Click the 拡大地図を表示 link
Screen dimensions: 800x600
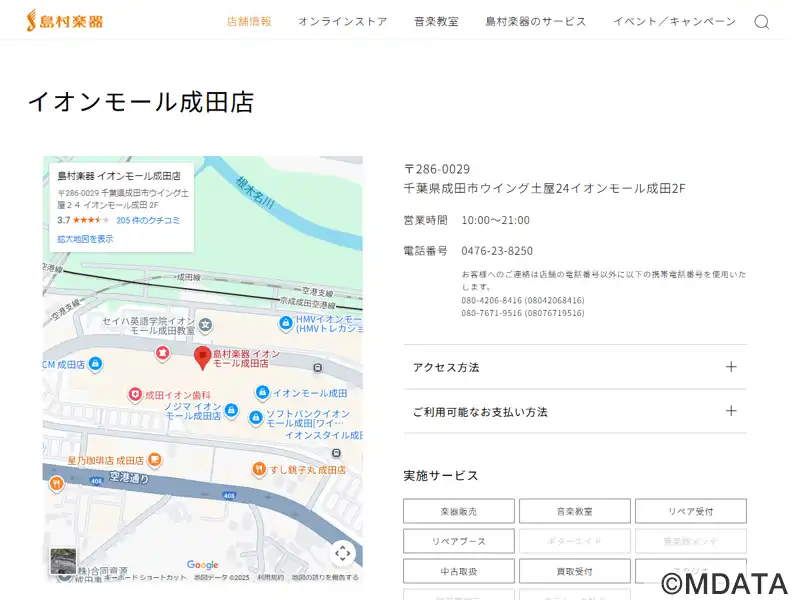[85, 239]
